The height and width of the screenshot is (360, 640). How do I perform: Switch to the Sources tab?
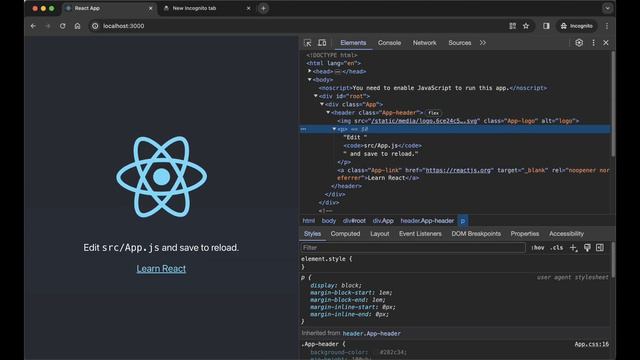point(460,43)
